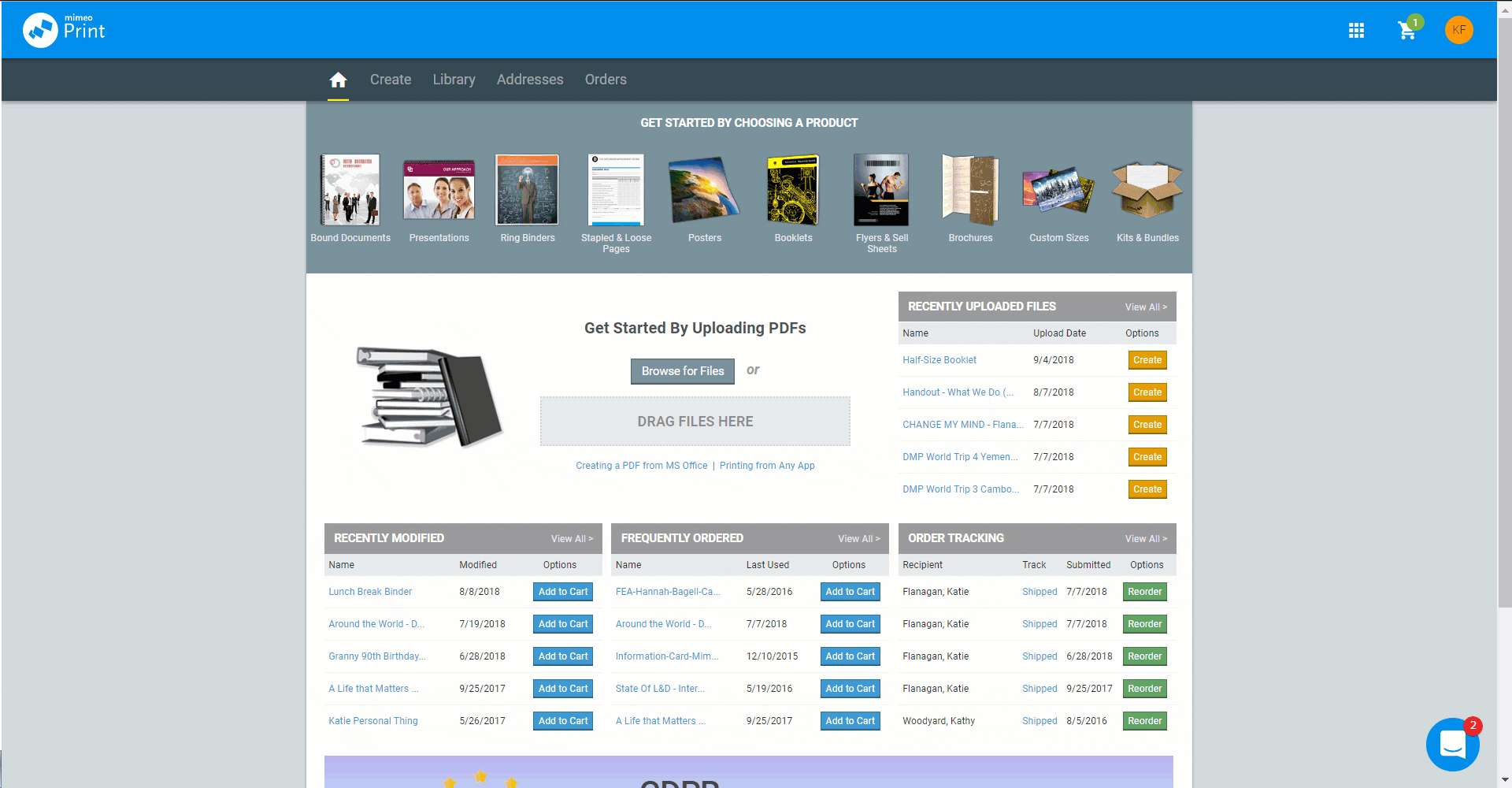Expand View All in Frequently Ordered panel
This screenshot has height=788, width=1512.
click(x=858, y=539)
